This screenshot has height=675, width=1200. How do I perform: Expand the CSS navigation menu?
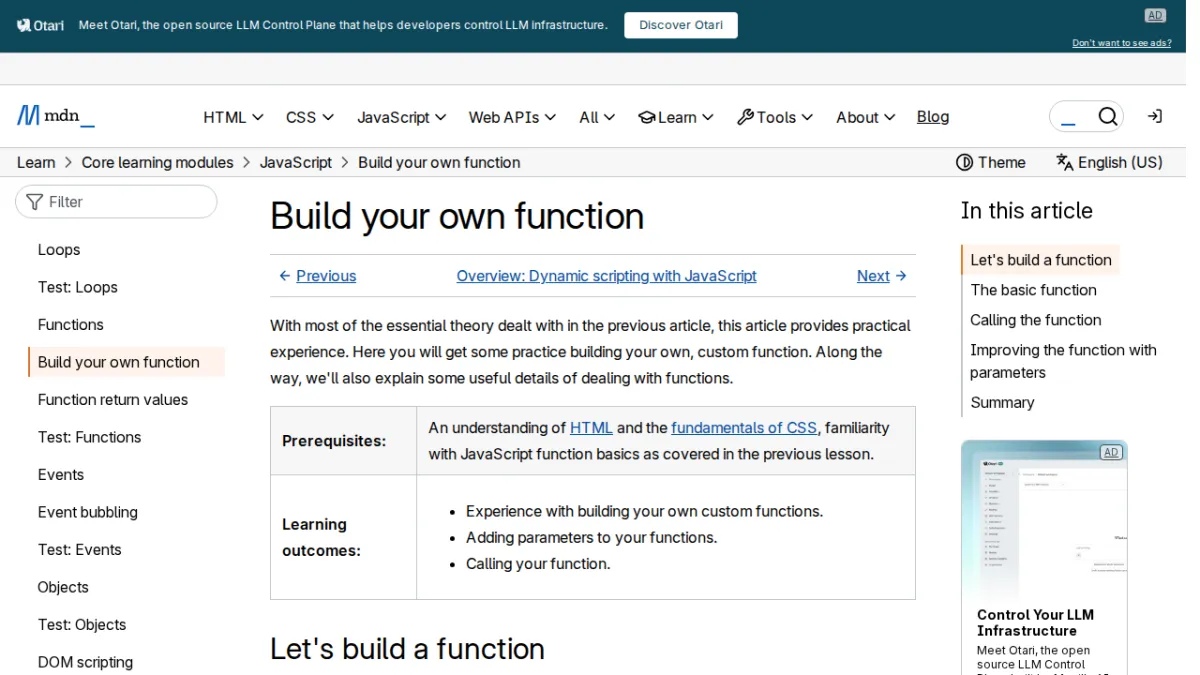tap(310, 117)
